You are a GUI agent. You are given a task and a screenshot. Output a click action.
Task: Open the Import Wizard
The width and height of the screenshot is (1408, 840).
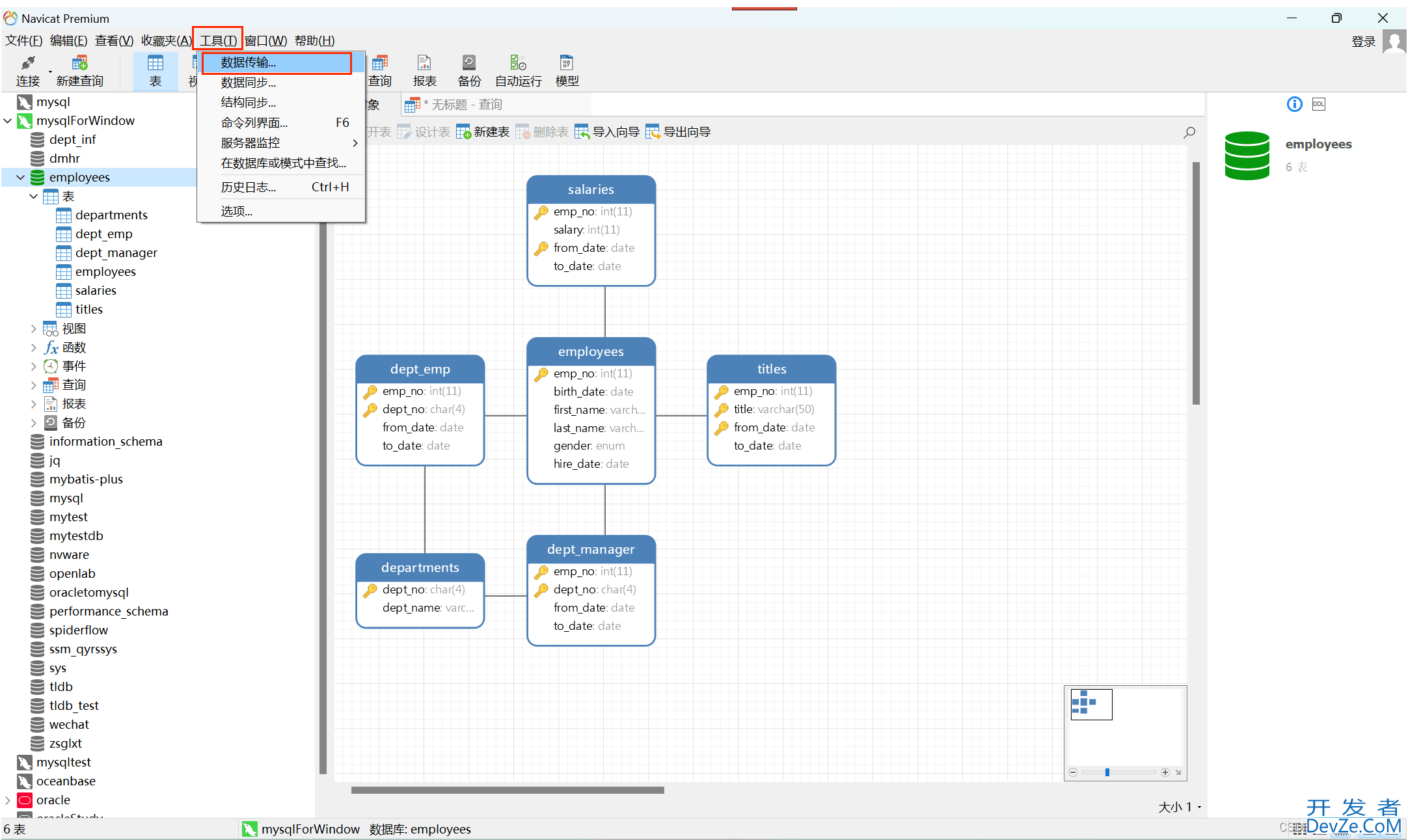tap(607, 132)
